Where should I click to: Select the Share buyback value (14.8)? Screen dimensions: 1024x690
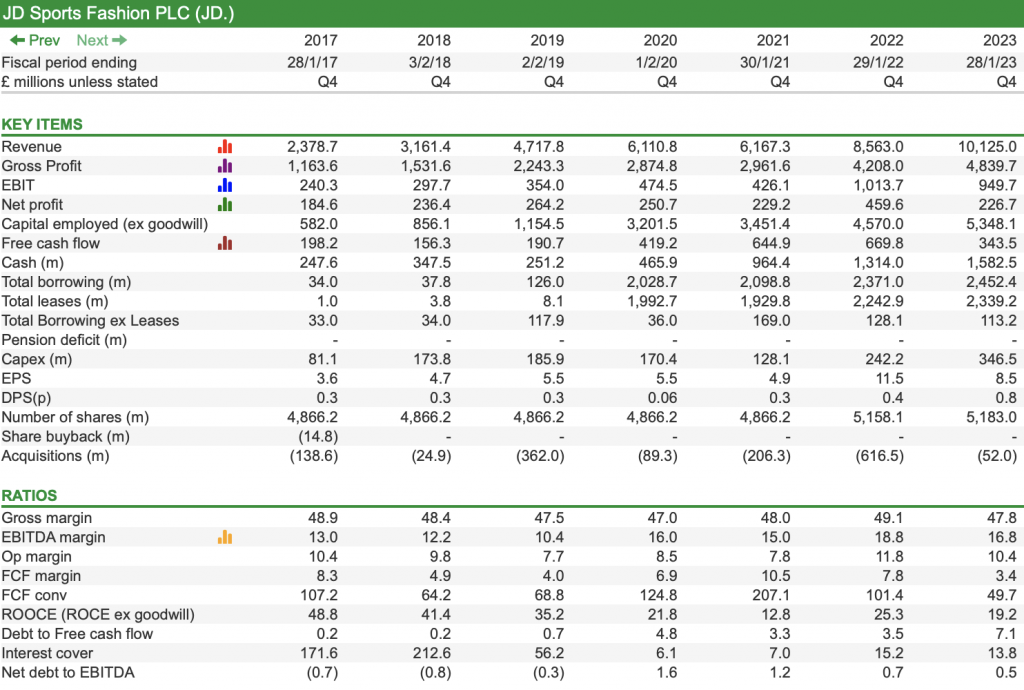click(319, 437)
